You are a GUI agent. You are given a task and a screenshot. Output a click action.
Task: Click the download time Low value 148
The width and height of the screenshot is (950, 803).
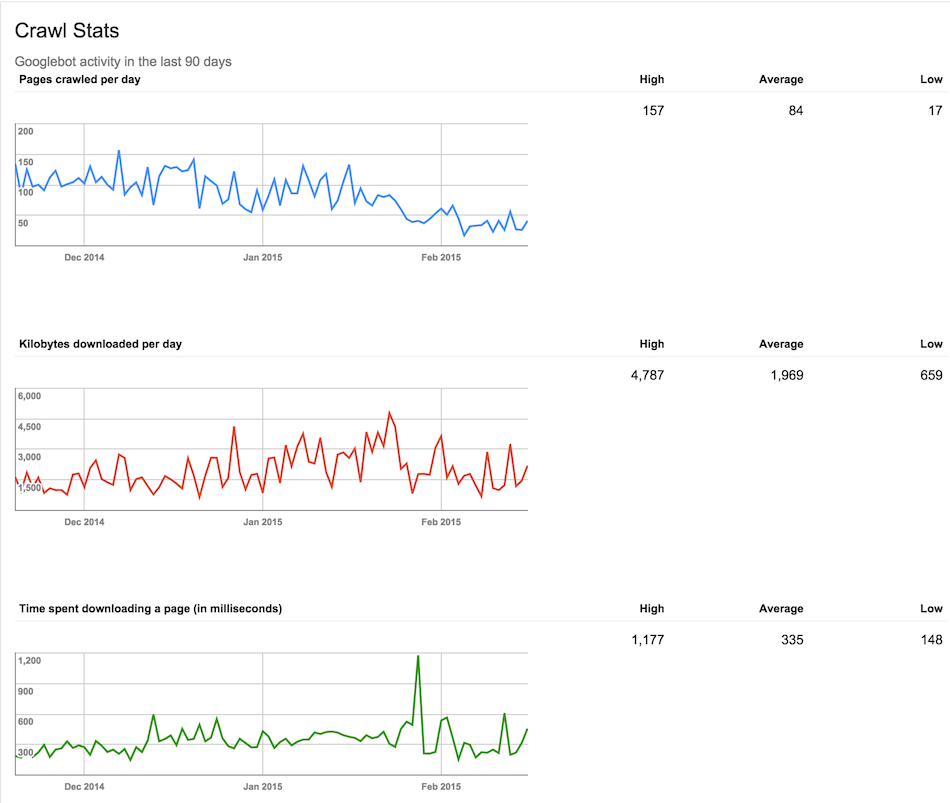tap(931, 640)
